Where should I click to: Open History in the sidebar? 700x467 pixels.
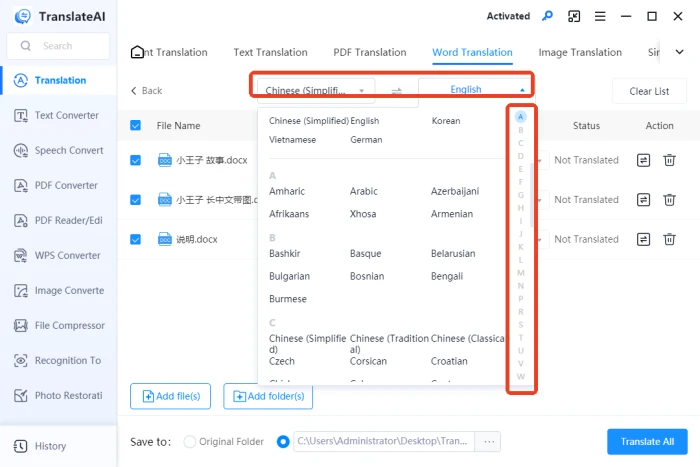coord(58,446)
